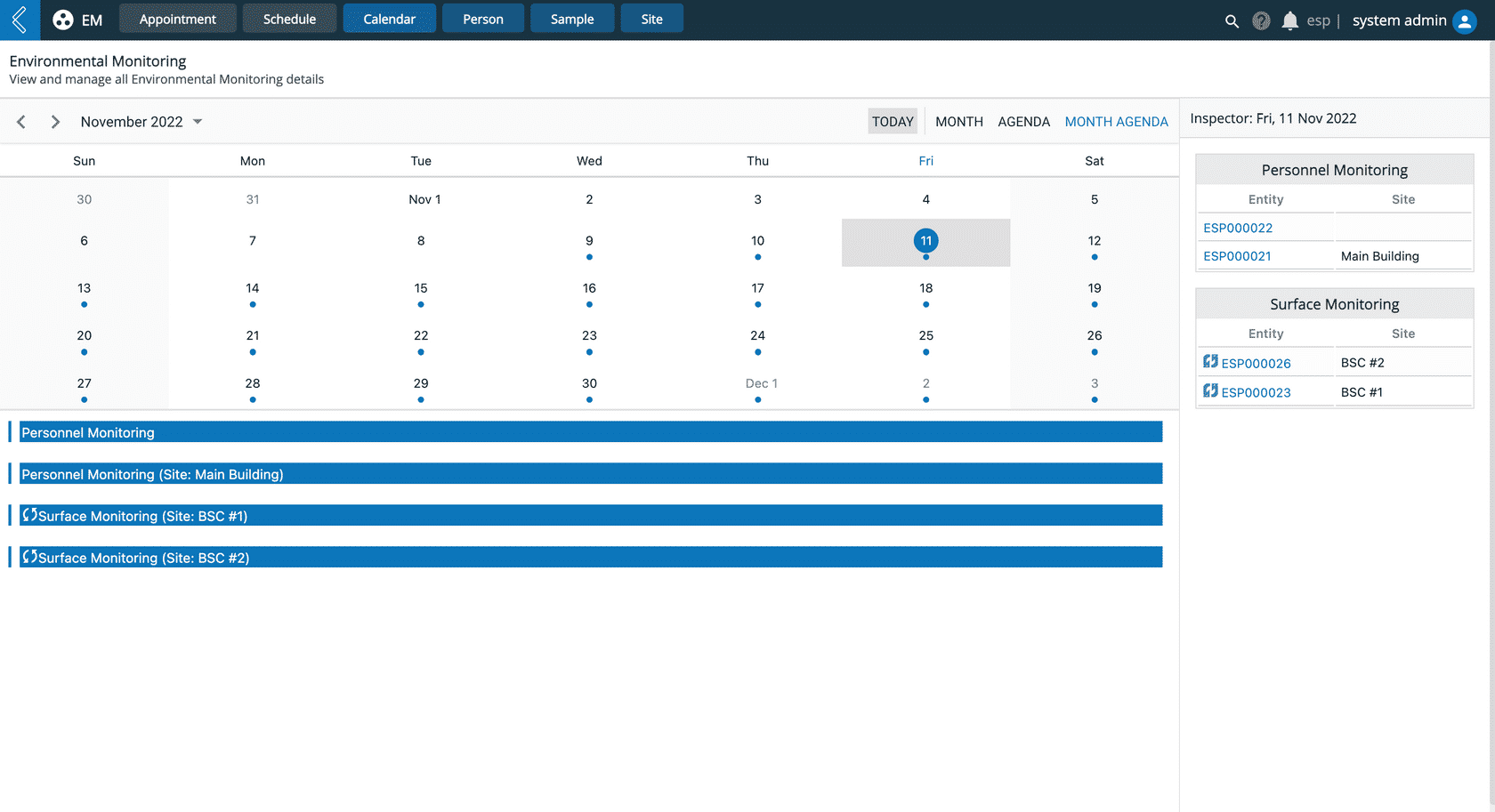1495x812 pixels.
Task: Click the BSC #1 site cell
Action: pos(1403,392)
